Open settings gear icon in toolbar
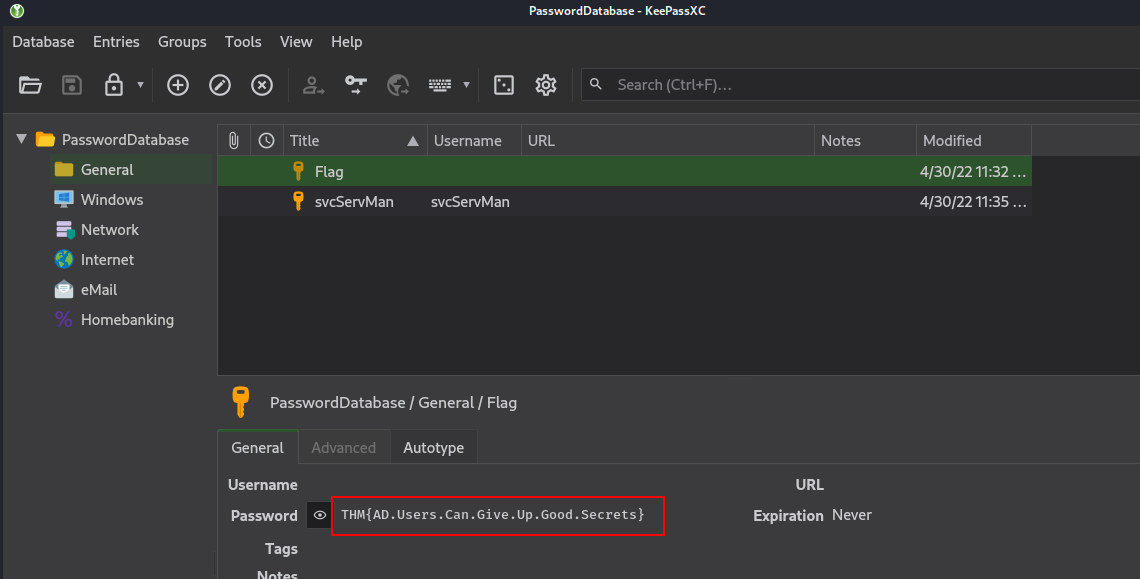Screen dimensions: 1140x579 coord(546,85)
